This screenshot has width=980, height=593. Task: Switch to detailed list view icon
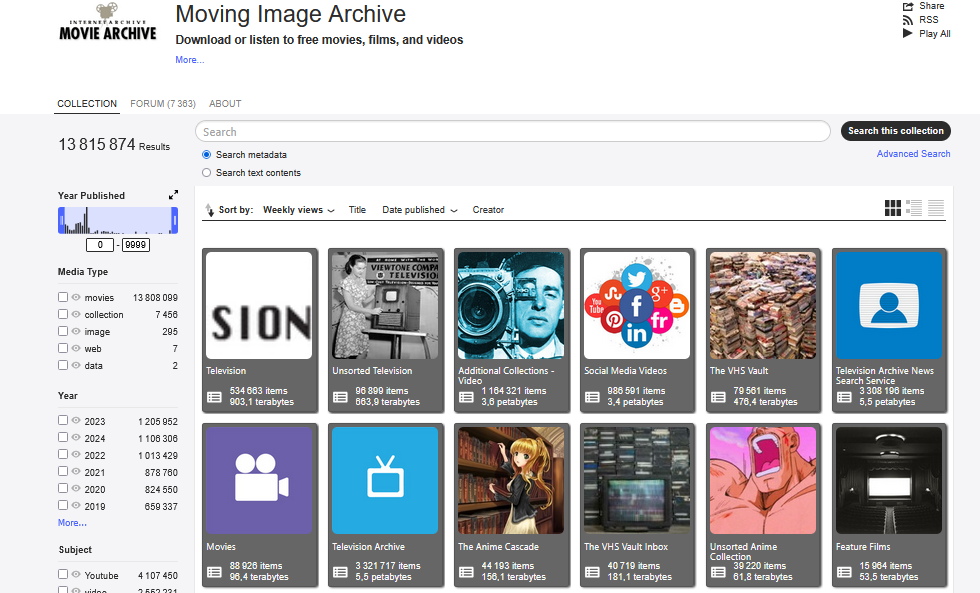point(914,208)
